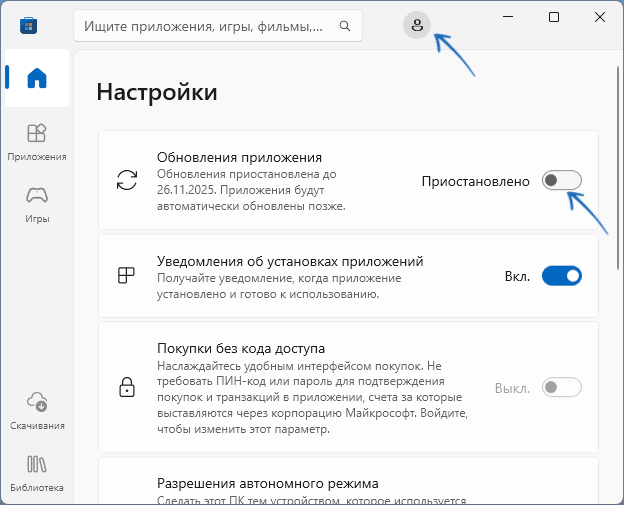624x505 pixels.
Task: Maximize the Microsoft Store window
Action: click(x=554, y=17)
